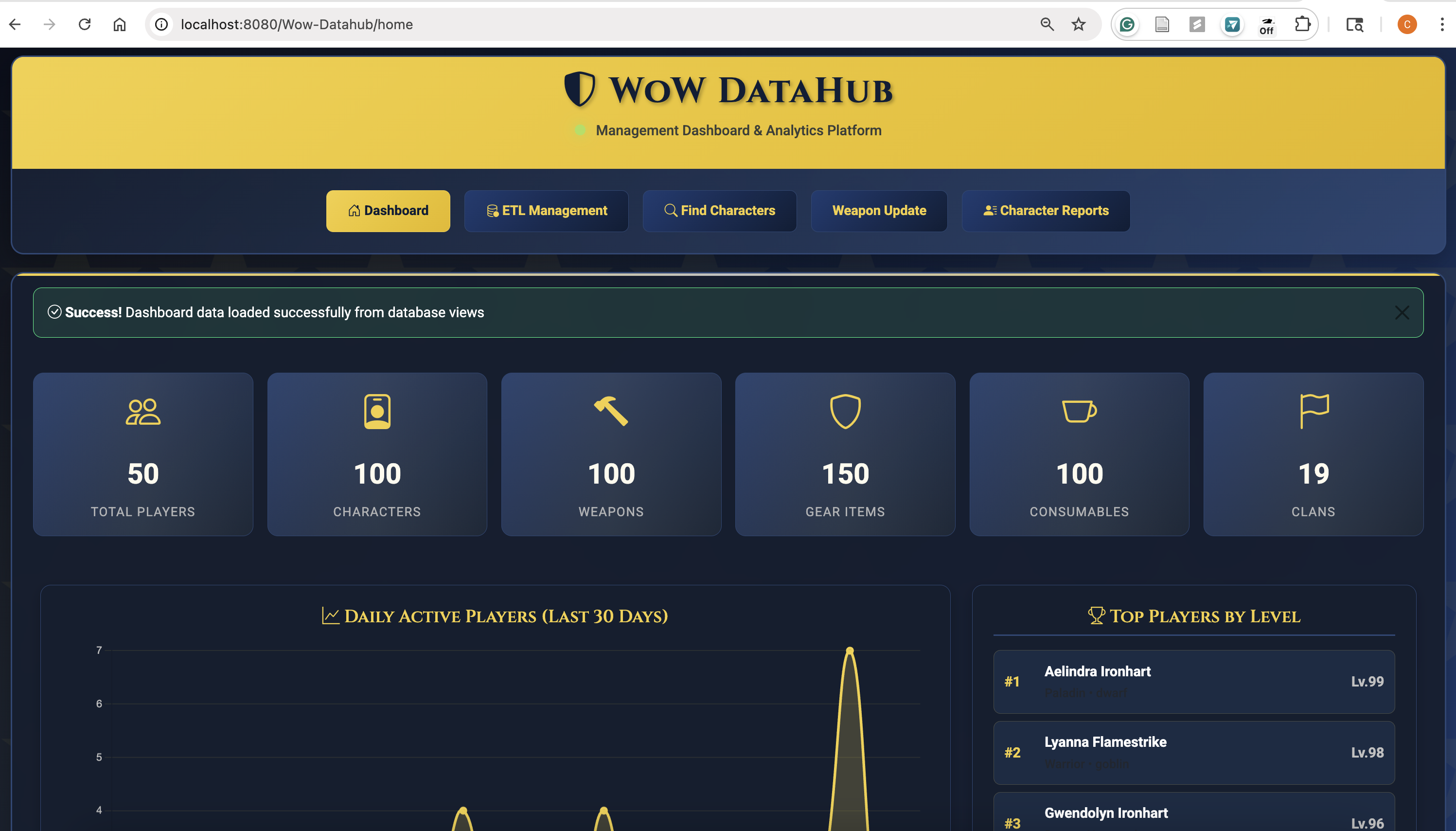Click the browser back arrow
The height and width of the screenshot is (831, 1456).
[16, 24]
